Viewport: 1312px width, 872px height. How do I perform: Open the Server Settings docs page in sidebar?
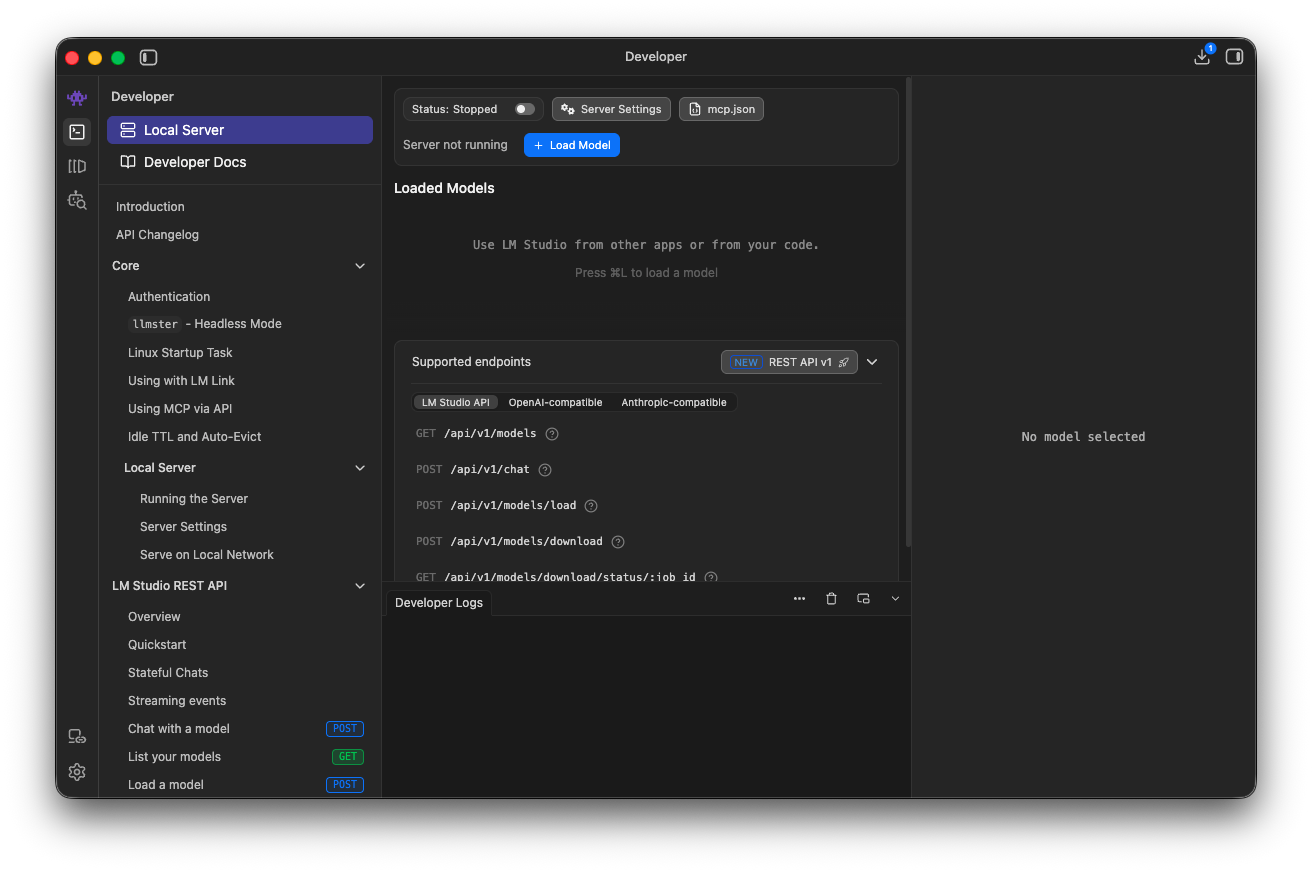[183, 527]
